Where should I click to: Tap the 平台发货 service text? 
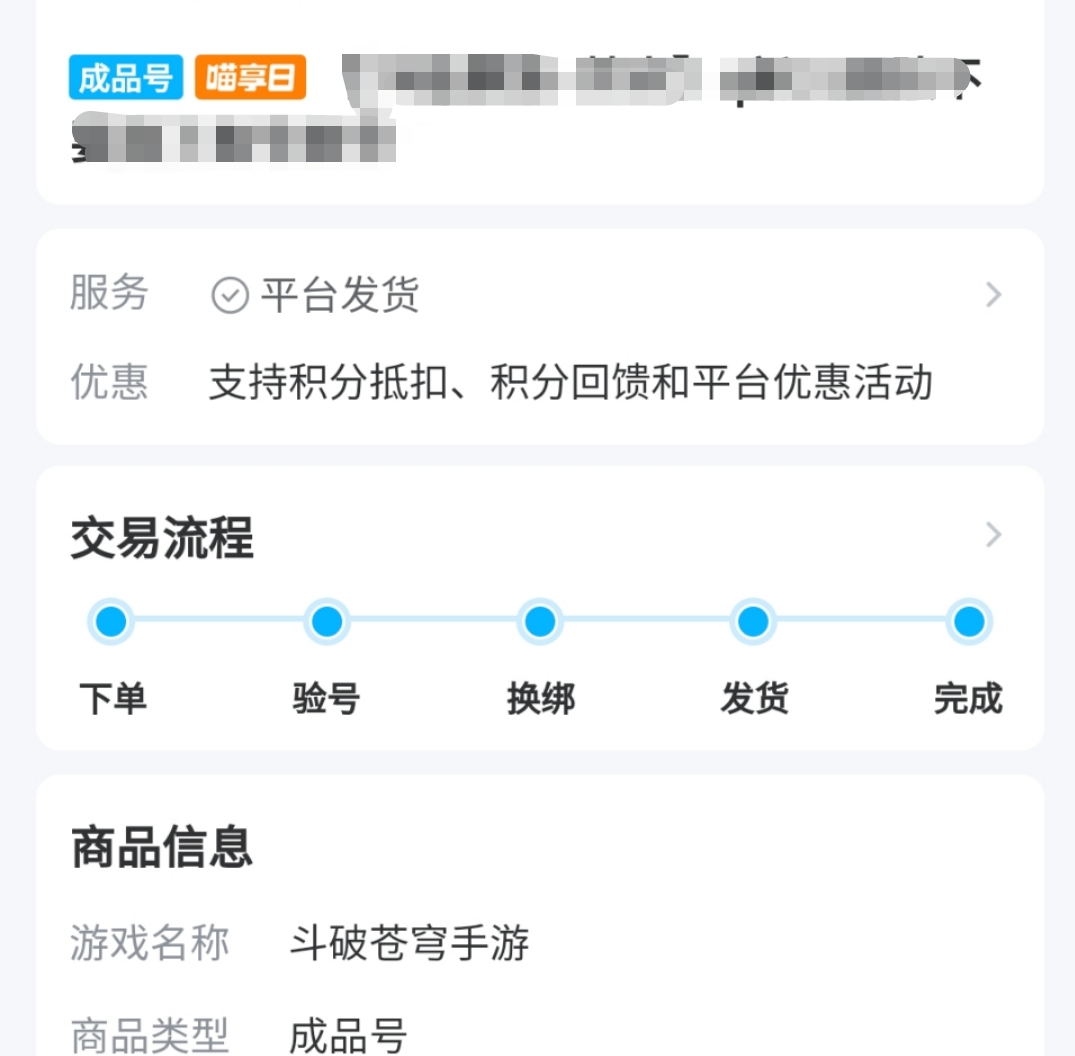[x=340, y=296]
